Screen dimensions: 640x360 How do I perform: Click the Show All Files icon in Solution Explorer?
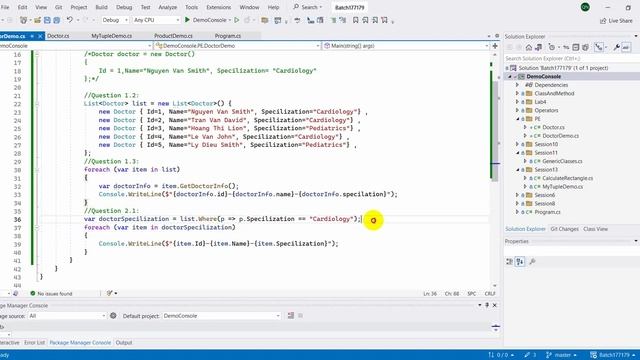tap(585, 47)
